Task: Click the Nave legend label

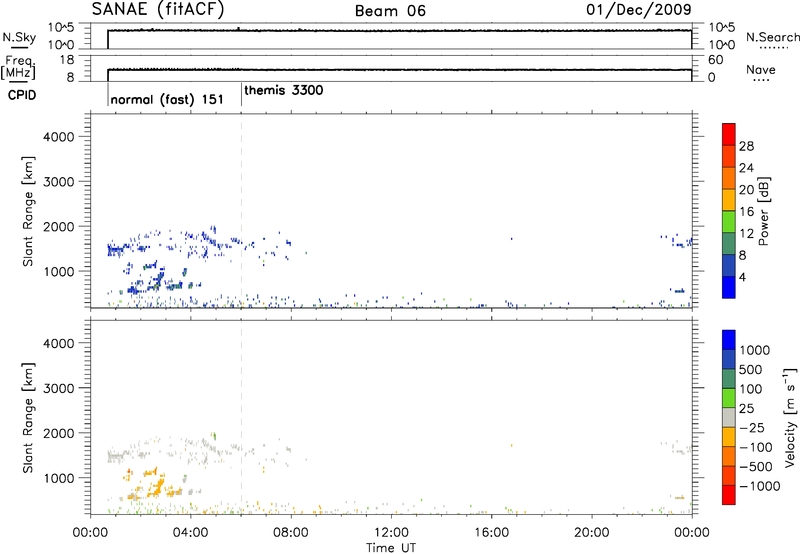Action: tap(761, 69)
